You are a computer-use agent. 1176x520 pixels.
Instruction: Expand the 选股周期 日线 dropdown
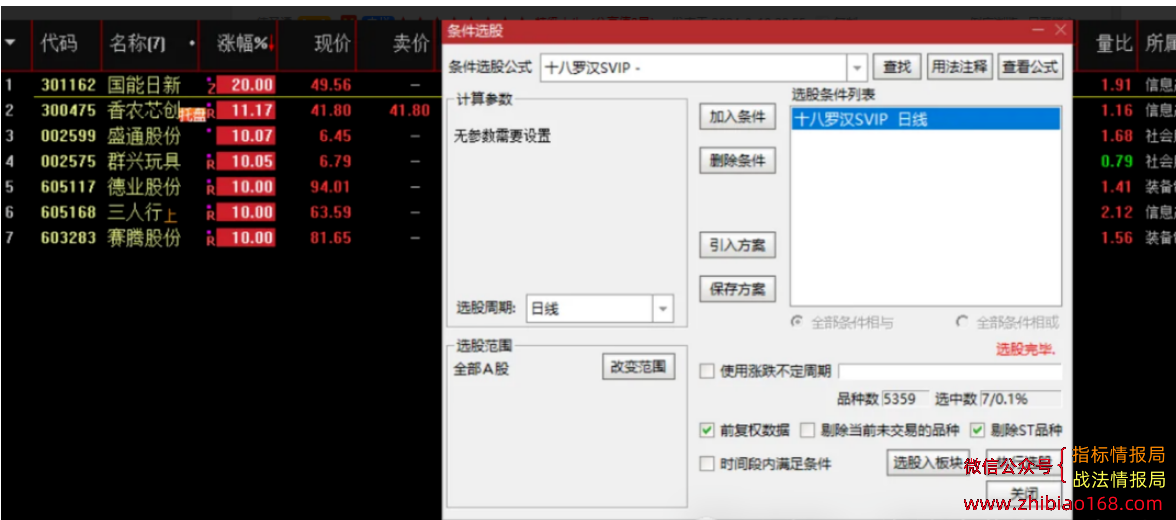(663, 308)
